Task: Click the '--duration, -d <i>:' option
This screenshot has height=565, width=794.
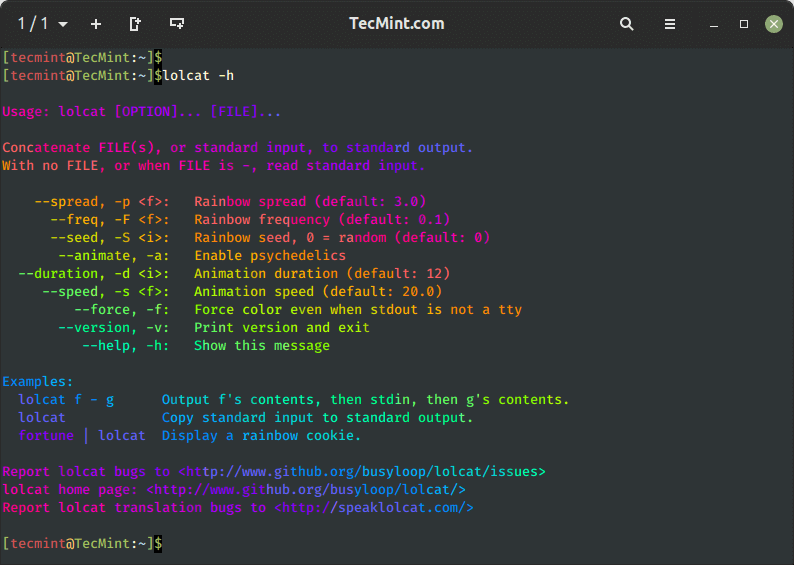Action: point(94,273)
